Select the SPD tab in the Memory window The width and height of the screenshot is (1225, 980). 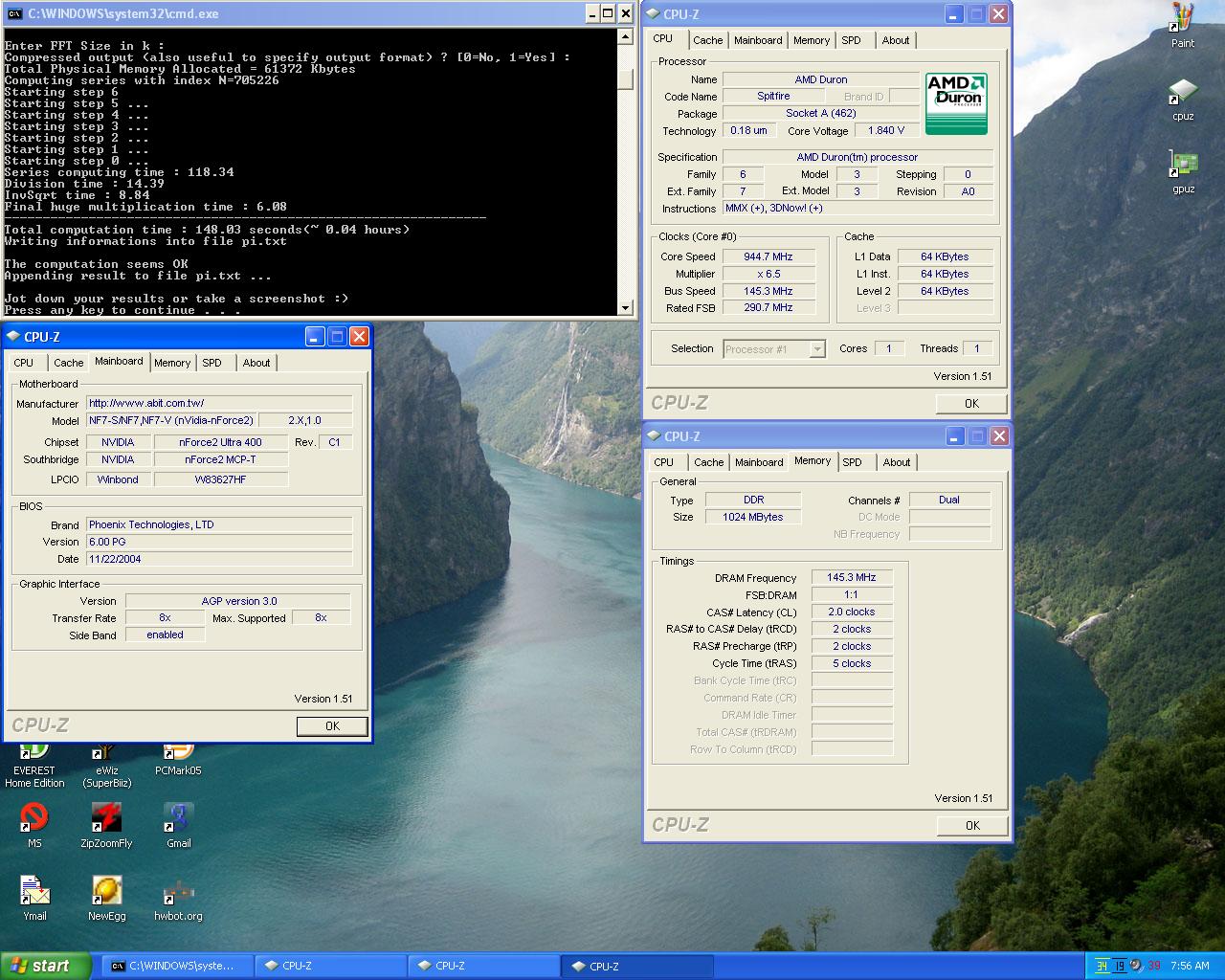[852, 462]
